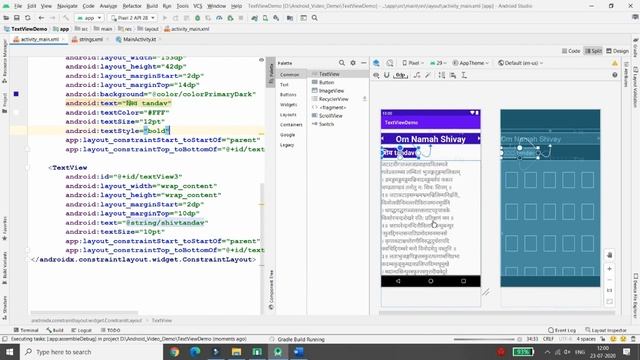Open the API 29 version dropdown
Image resolution: width=640 pixels, height=360 pixels.
coord(438,63)
